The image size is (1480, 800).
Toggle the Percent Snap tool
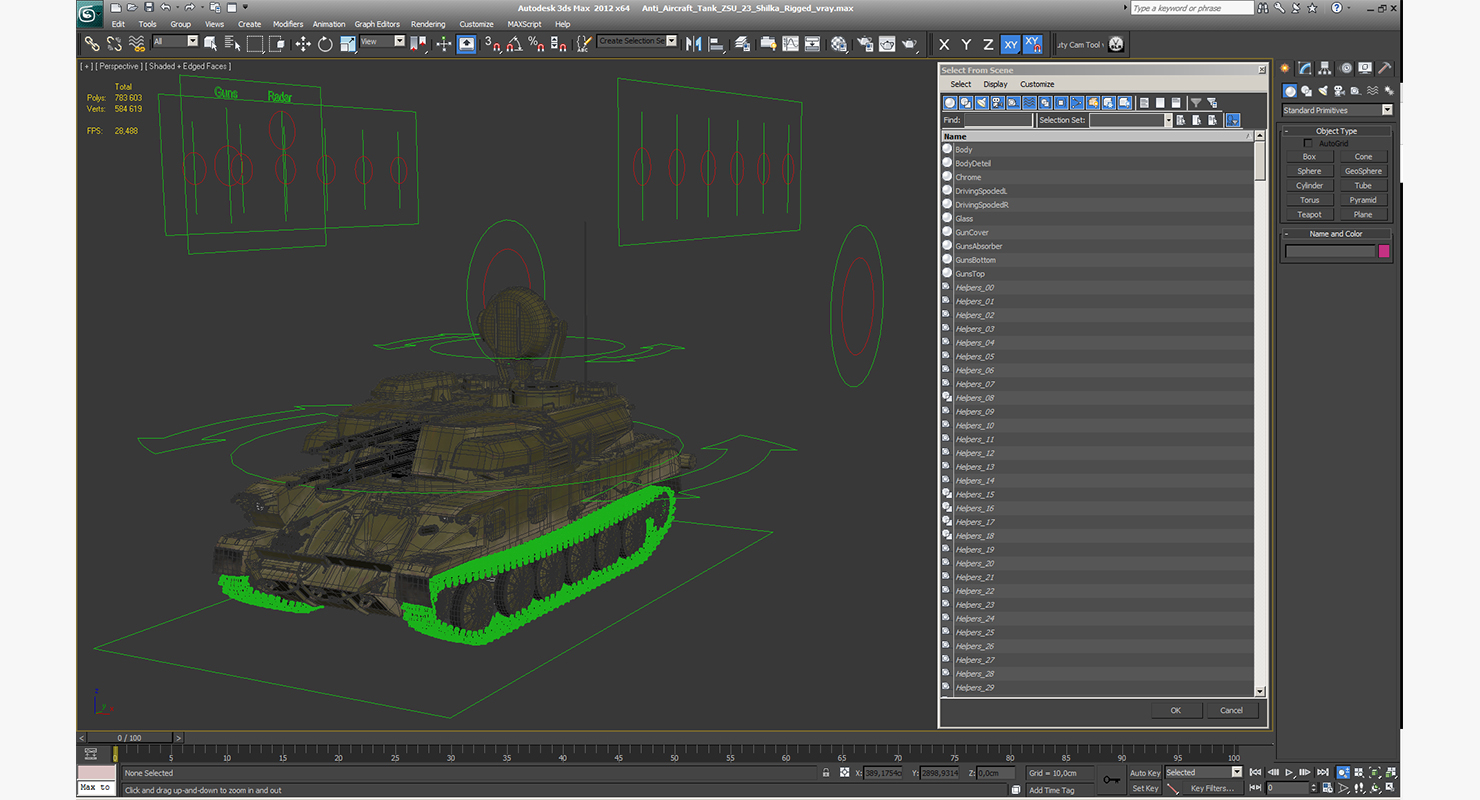click(535, 44)
